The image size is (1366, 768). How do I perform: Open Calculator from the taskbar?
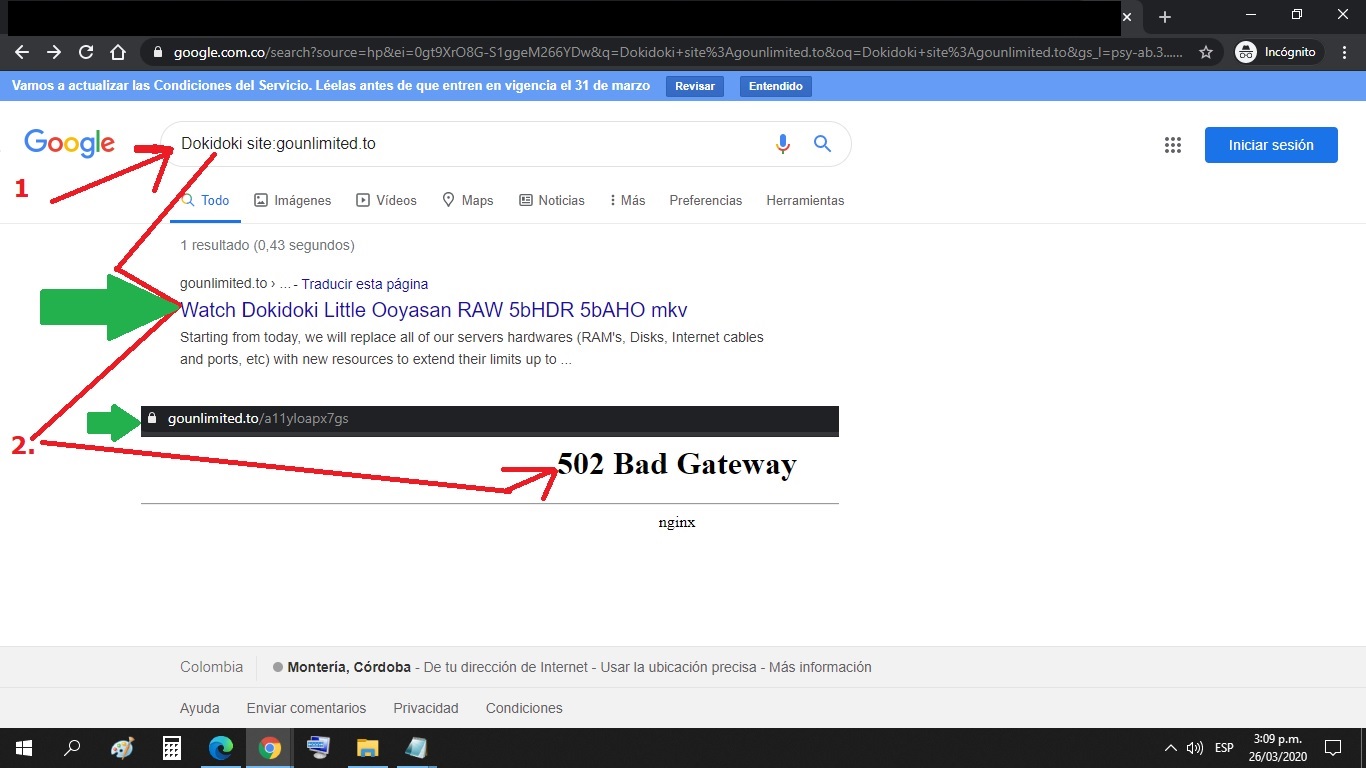(172, 748)
